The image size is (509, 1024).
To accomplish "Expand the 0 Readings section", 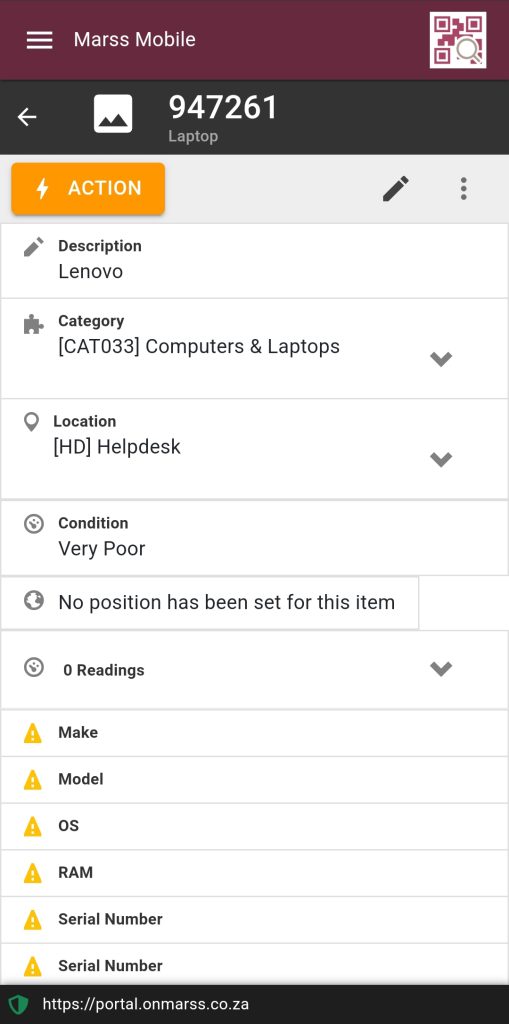I will (254, 670).
